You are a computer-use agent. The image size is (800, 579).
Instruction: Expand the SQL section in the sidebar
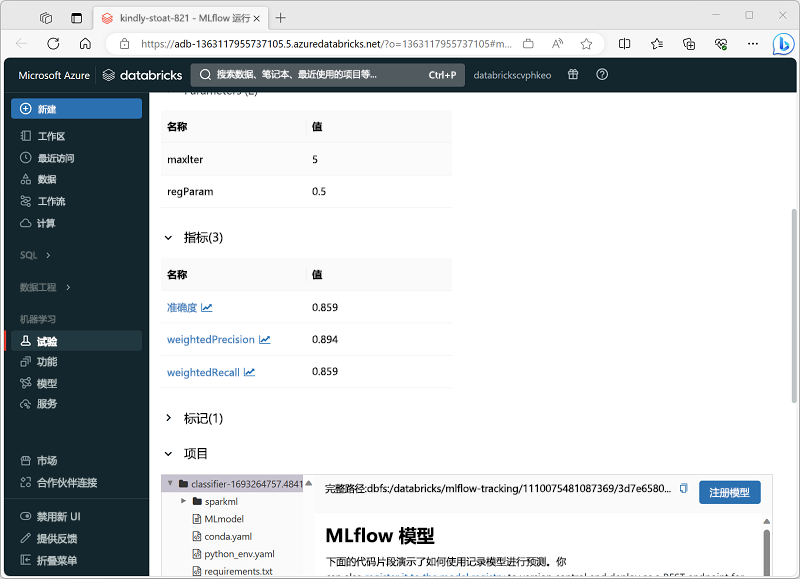pos(48,255)
